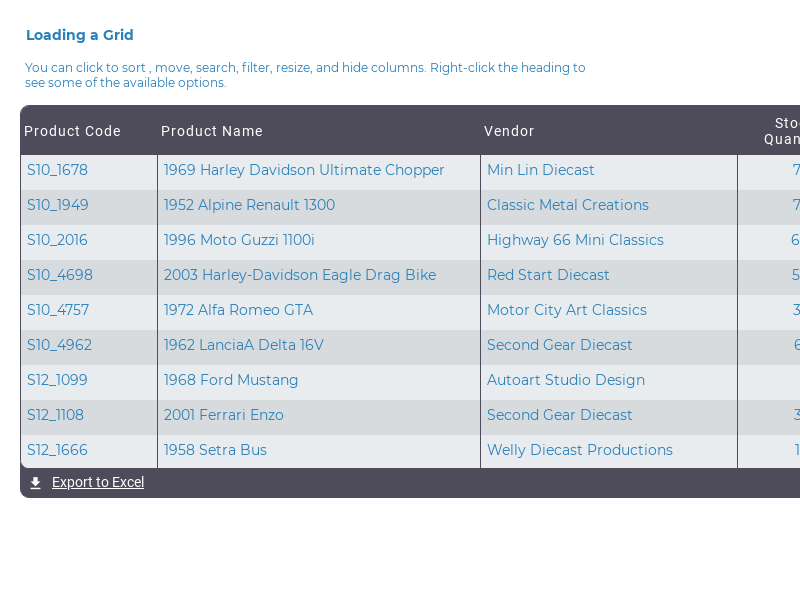Sort the grid by Product Name header
Image resolution: width=800 pixels, height=600 pixels.
[x=212, y=131]
